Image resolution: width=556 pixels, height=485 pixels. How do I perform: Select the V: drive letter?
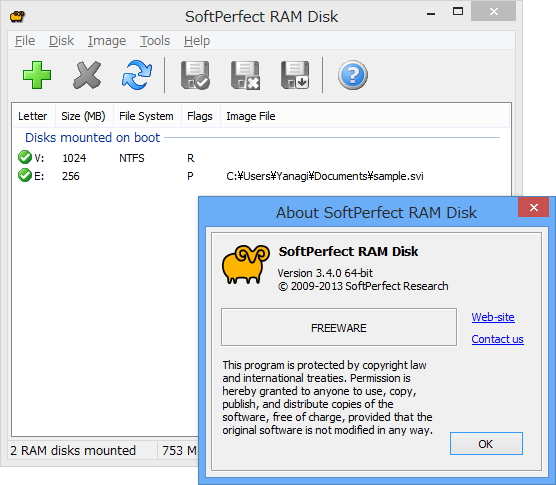click(x=39, y=158)
